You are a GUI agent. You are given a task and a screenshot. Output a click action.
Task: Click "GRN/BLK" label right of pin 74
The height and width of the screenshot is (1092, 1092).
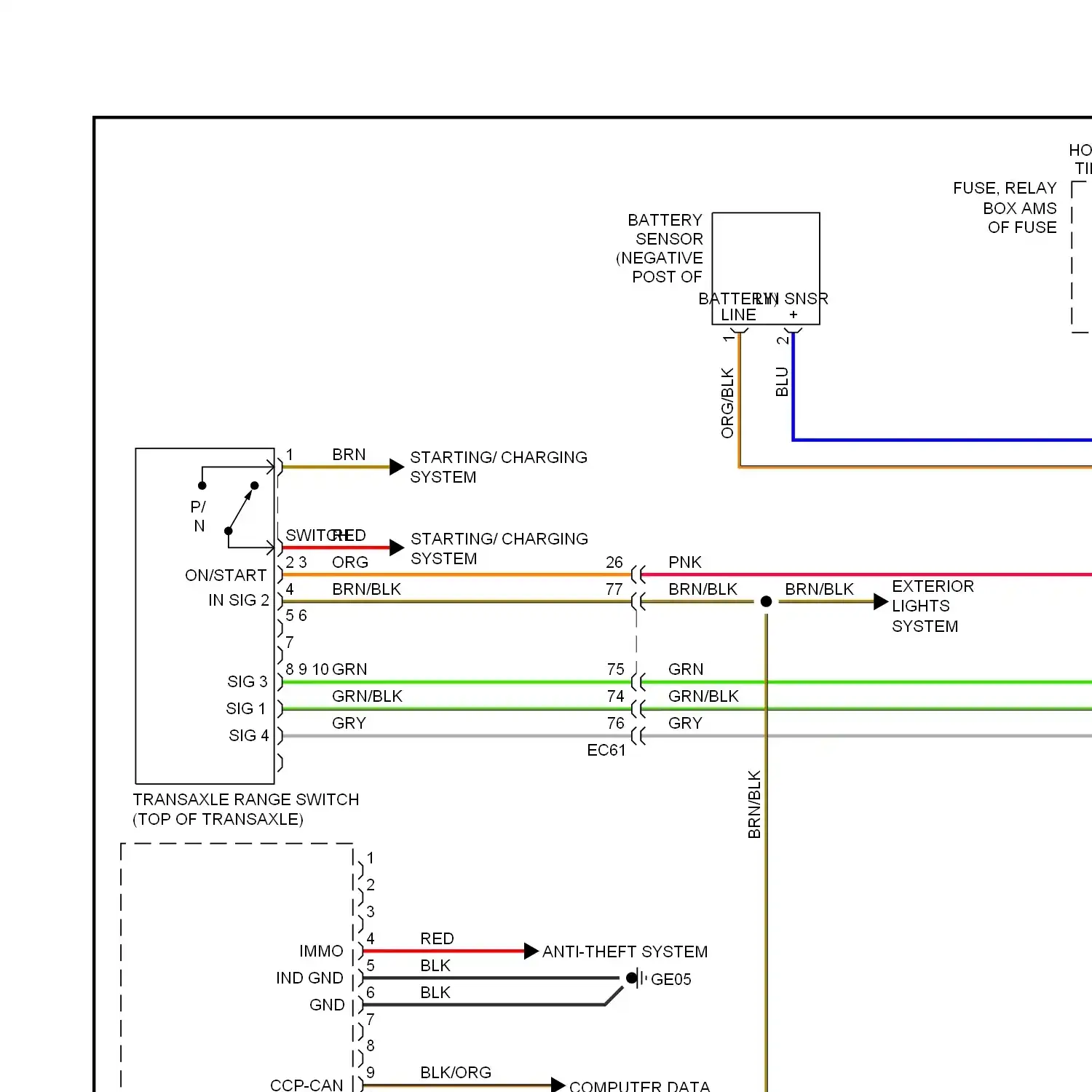click(x=703, y=696)
